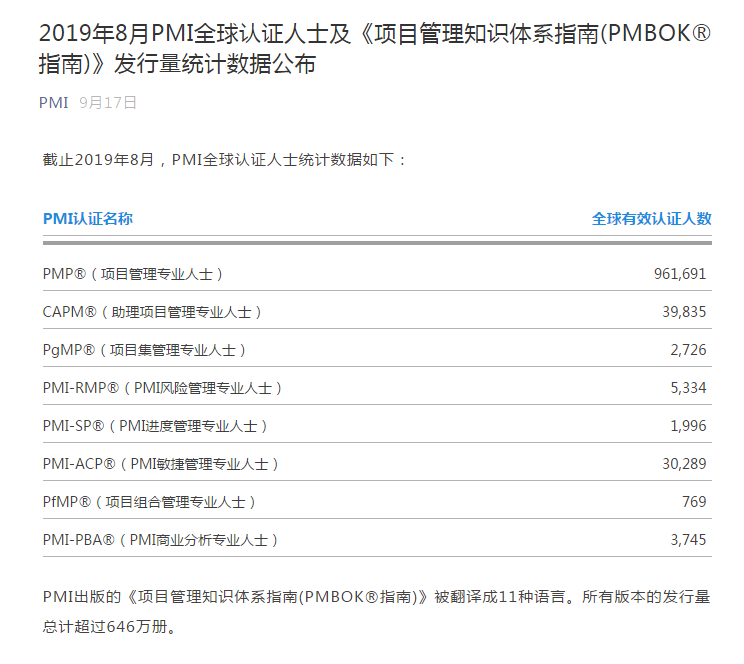Screen dimensions: 744x664
Task: Select the PMI-PBA® (PMI商业分析专业人士) row label
Action: tap(160, 540)
